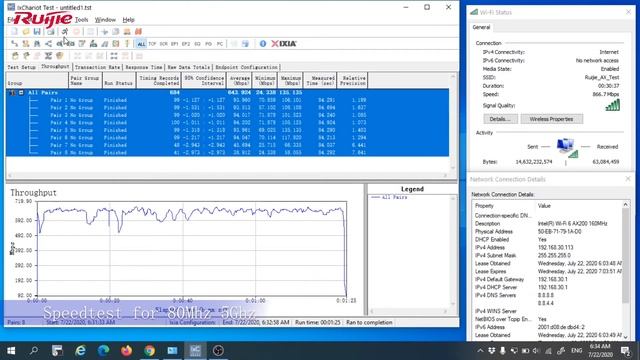640x360 pixels.
Task: Open Microsoft Edge from the taskbar
Action: [x=103, y=351]
